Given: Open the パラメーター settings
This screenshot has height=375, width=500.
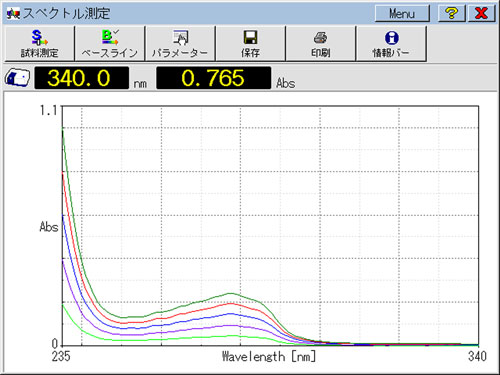Looking at the screenshot, I should (180, 44).
